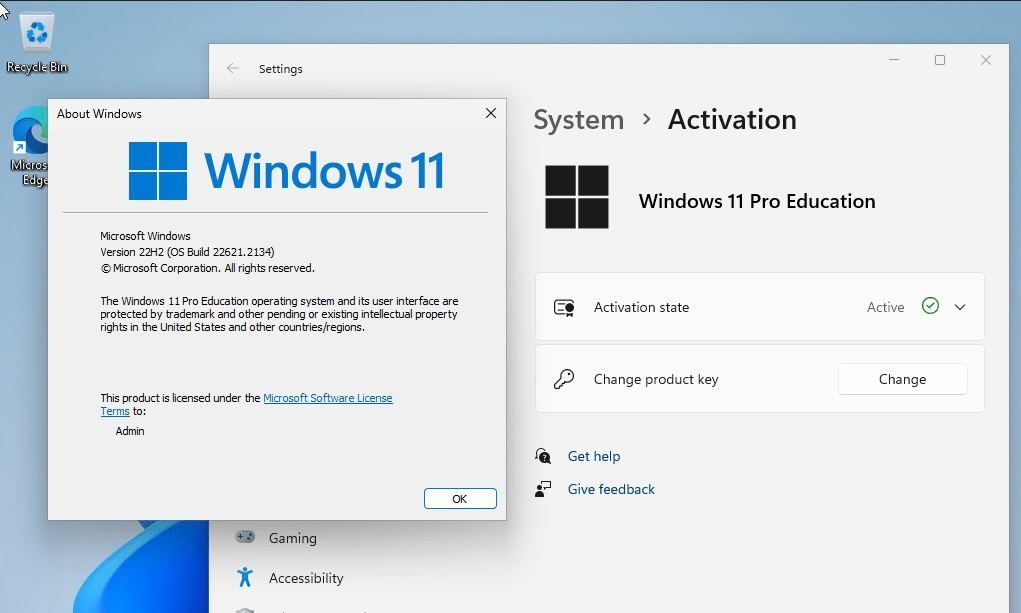The width and height of the screenshot is (1021, 613).
Task: Click the 'About Windows' title bar text
Action: tap(99, 114)
